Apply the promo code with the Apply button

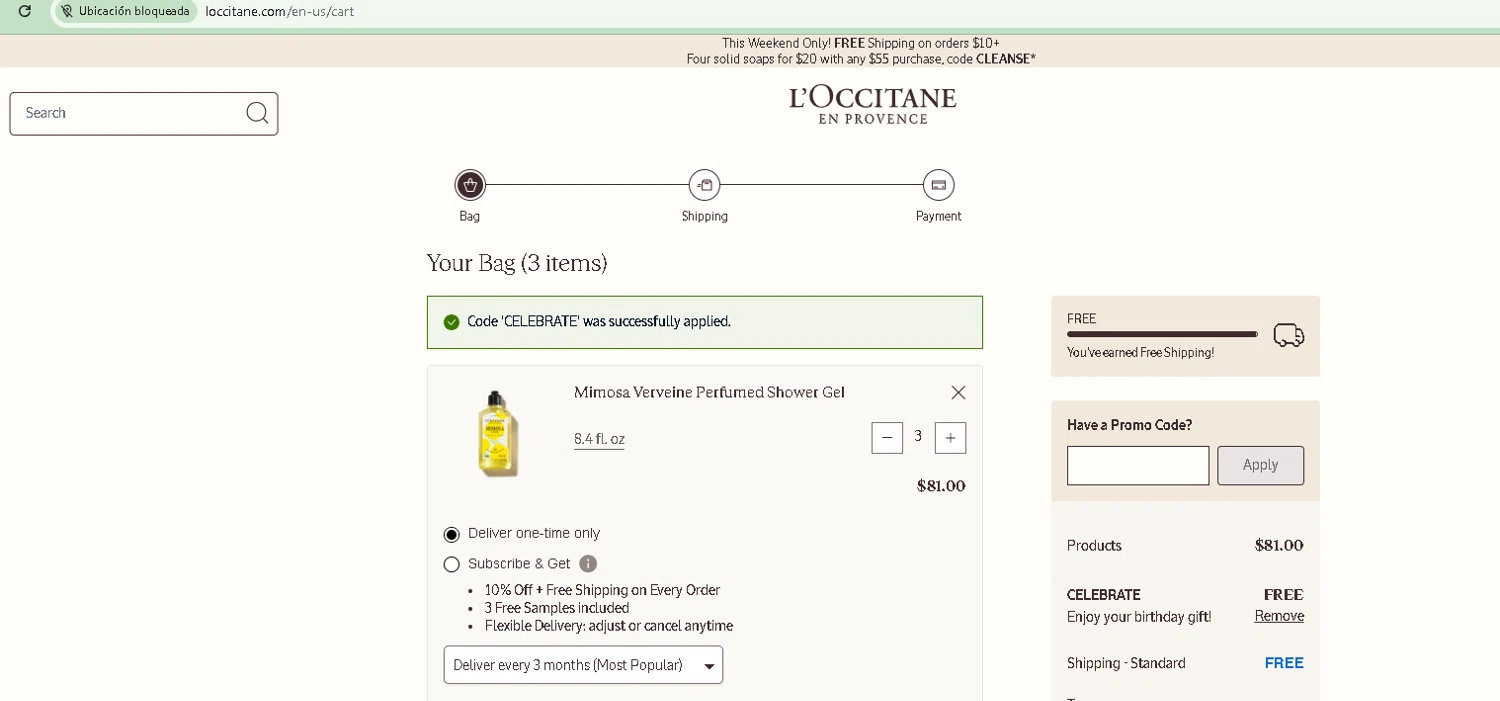(x=1260, y=465)
